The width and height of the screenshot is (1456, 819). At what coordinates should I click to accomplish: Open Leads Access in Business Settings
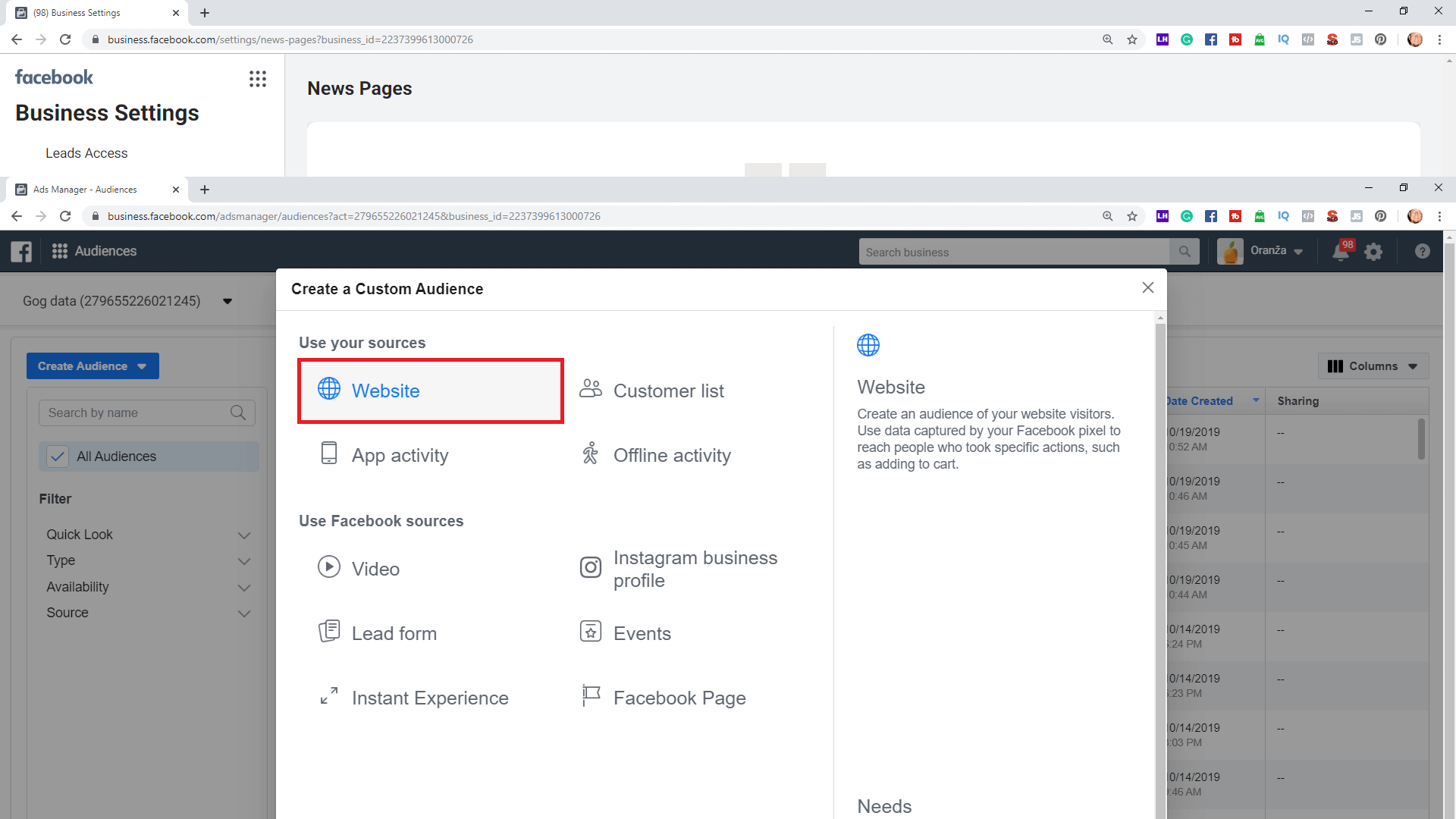click(86, 153)
